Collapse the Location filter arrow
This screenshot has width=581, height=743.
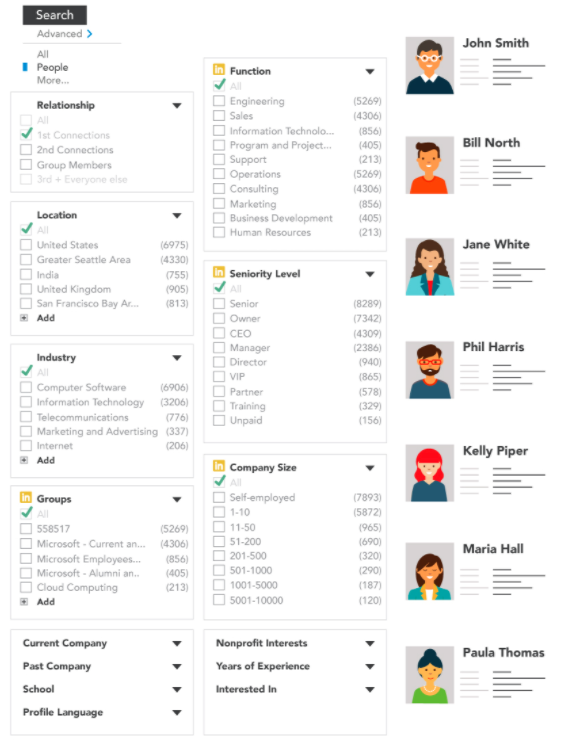tap(177, 216)
